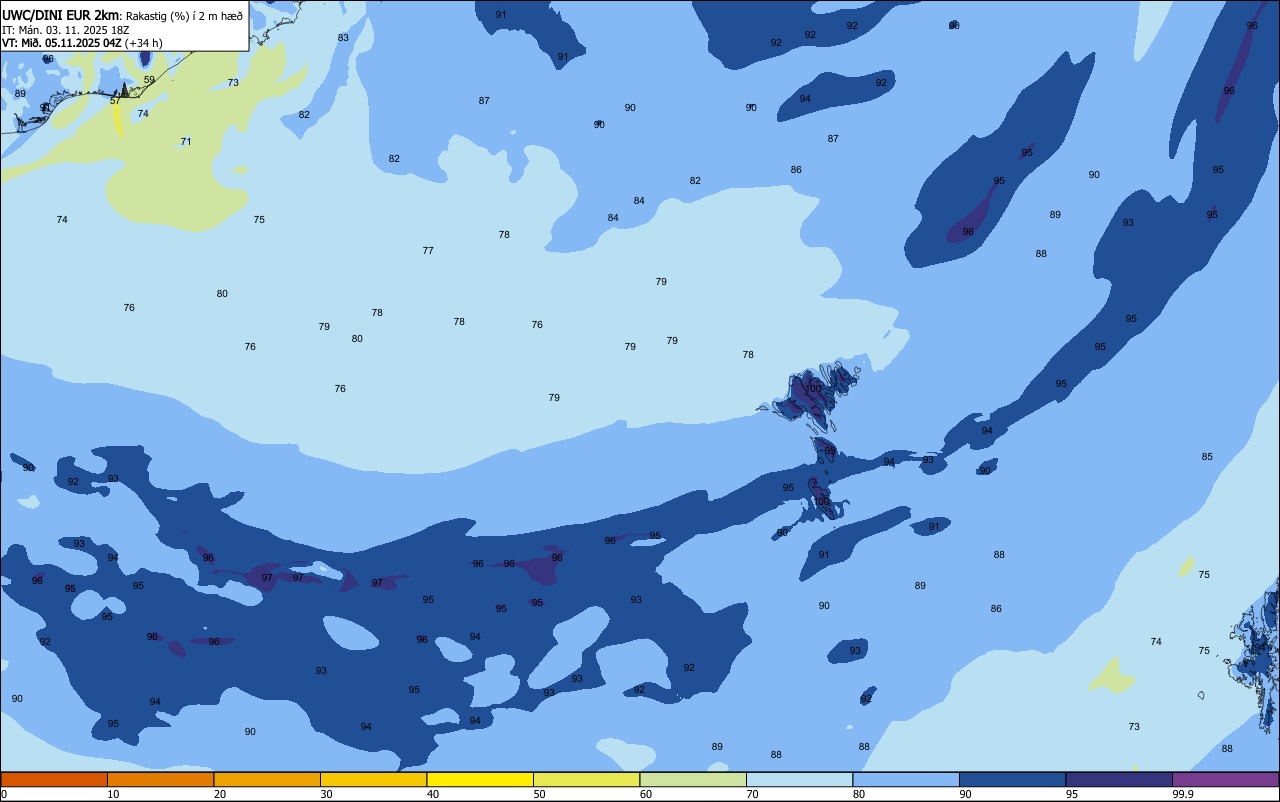This screenshot has height=802, width=1280.
Task: Click the legend tick label 20
Action: point(220,794)
